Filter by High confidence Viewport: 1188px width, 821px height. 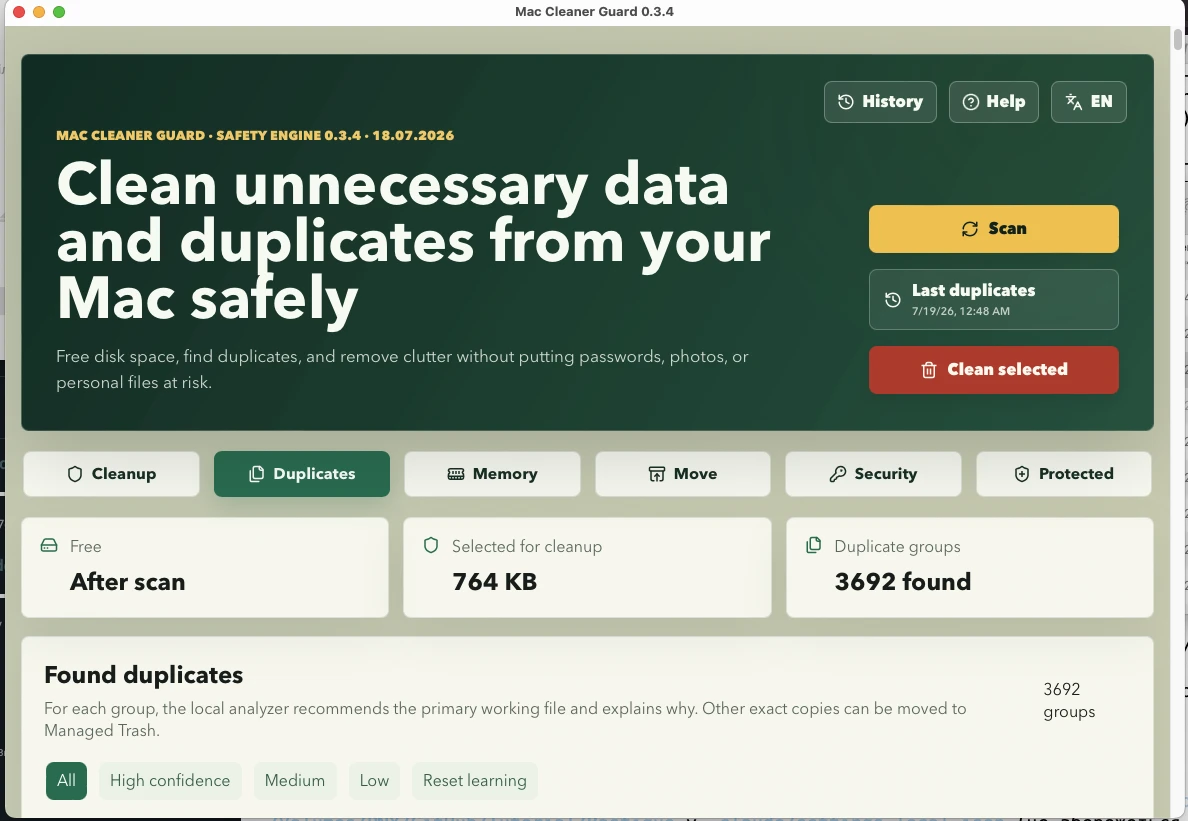(x=170, y=781)
